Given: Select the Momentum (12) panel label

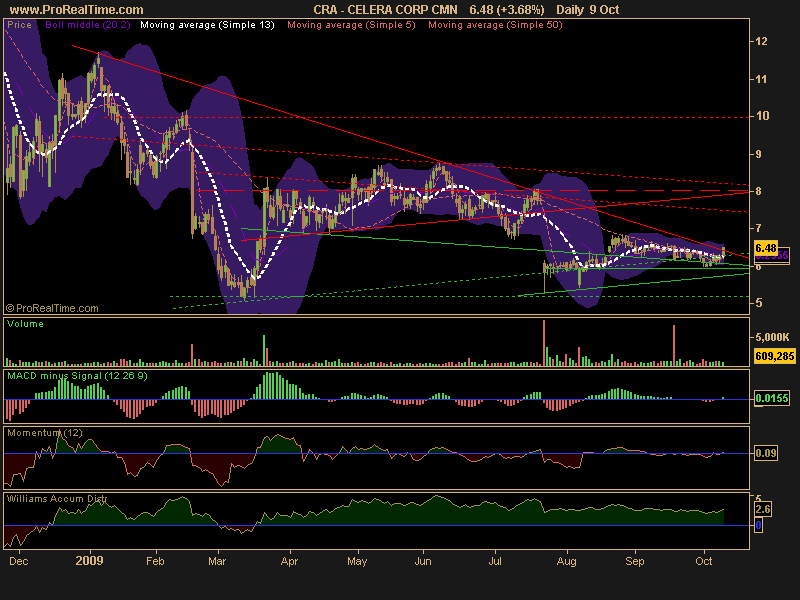Looking at the screenshot, I should pyautogui.click(x=45, y=433).
